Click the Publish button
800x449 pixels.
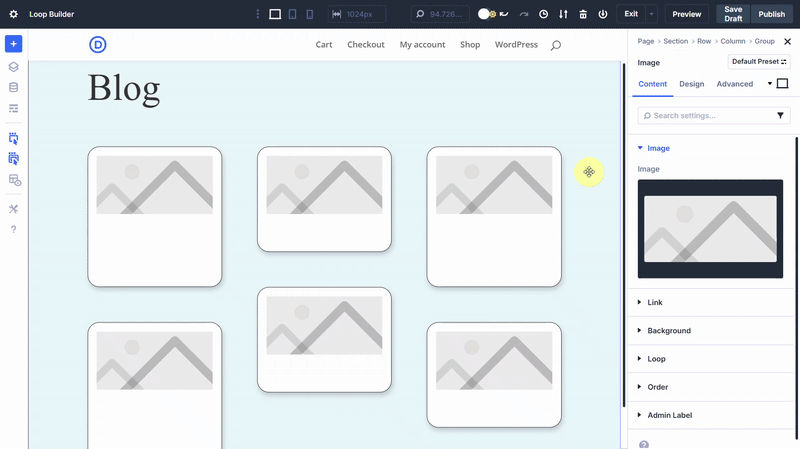[771, 14]
